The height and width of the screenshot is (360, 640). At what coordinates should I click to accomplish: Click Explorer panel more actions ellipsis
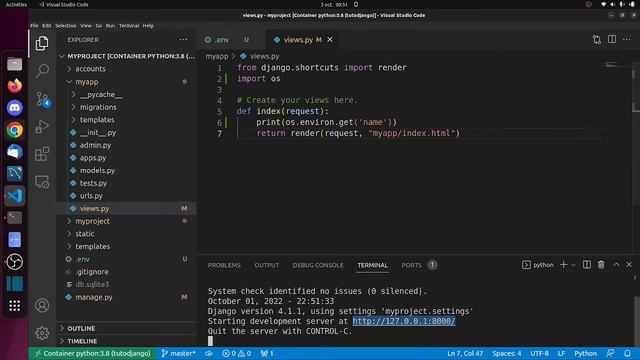[x=183, y=40]
